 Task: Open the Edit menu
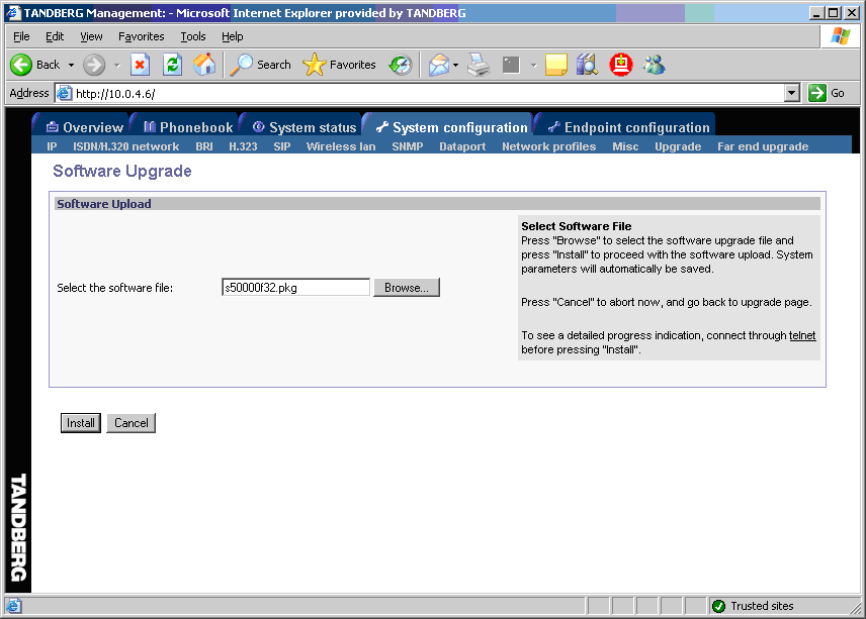(x=55, y=36)
